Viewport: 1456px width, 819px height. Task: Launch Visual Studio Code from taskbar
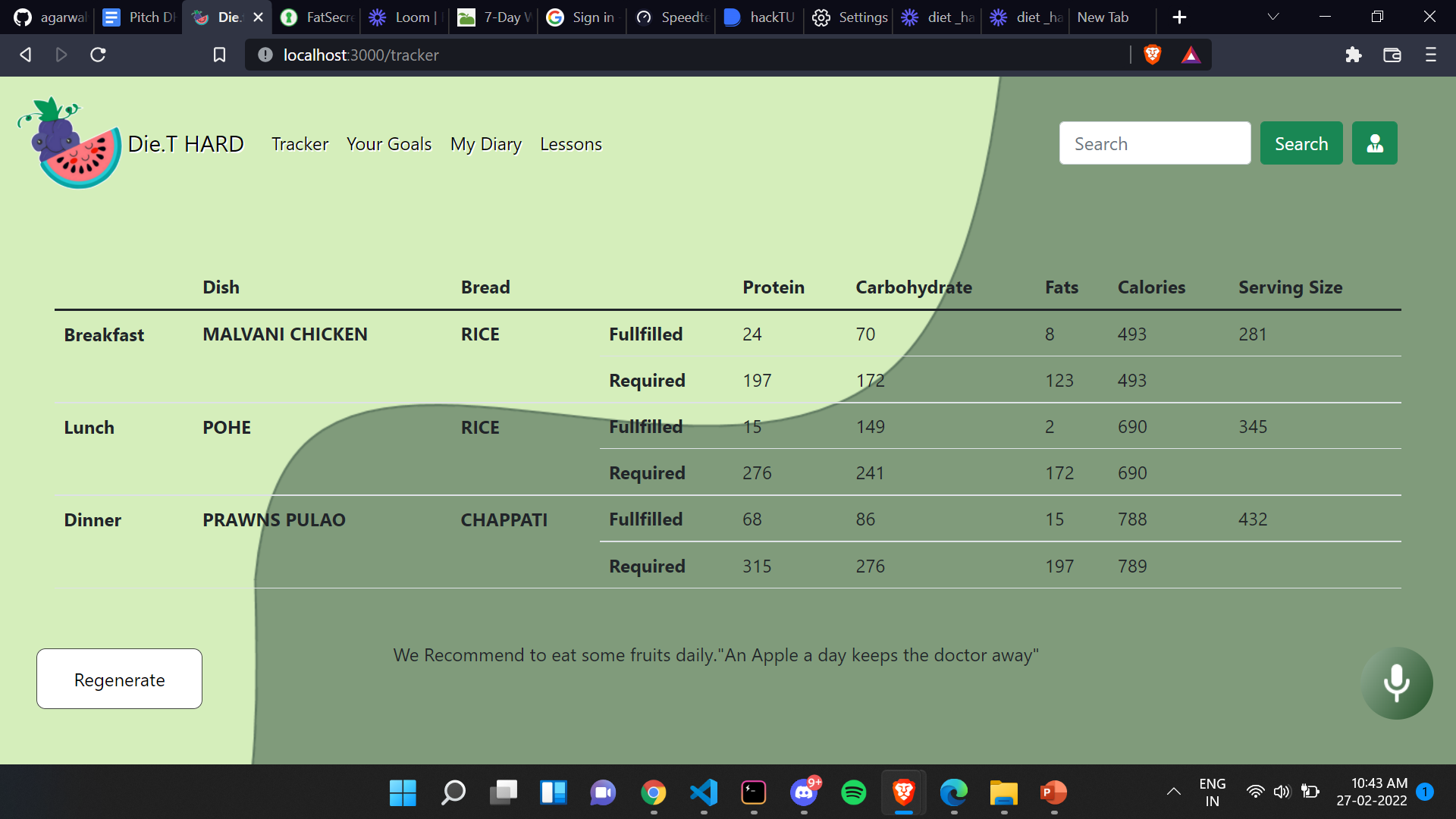[x=704, y=792]
